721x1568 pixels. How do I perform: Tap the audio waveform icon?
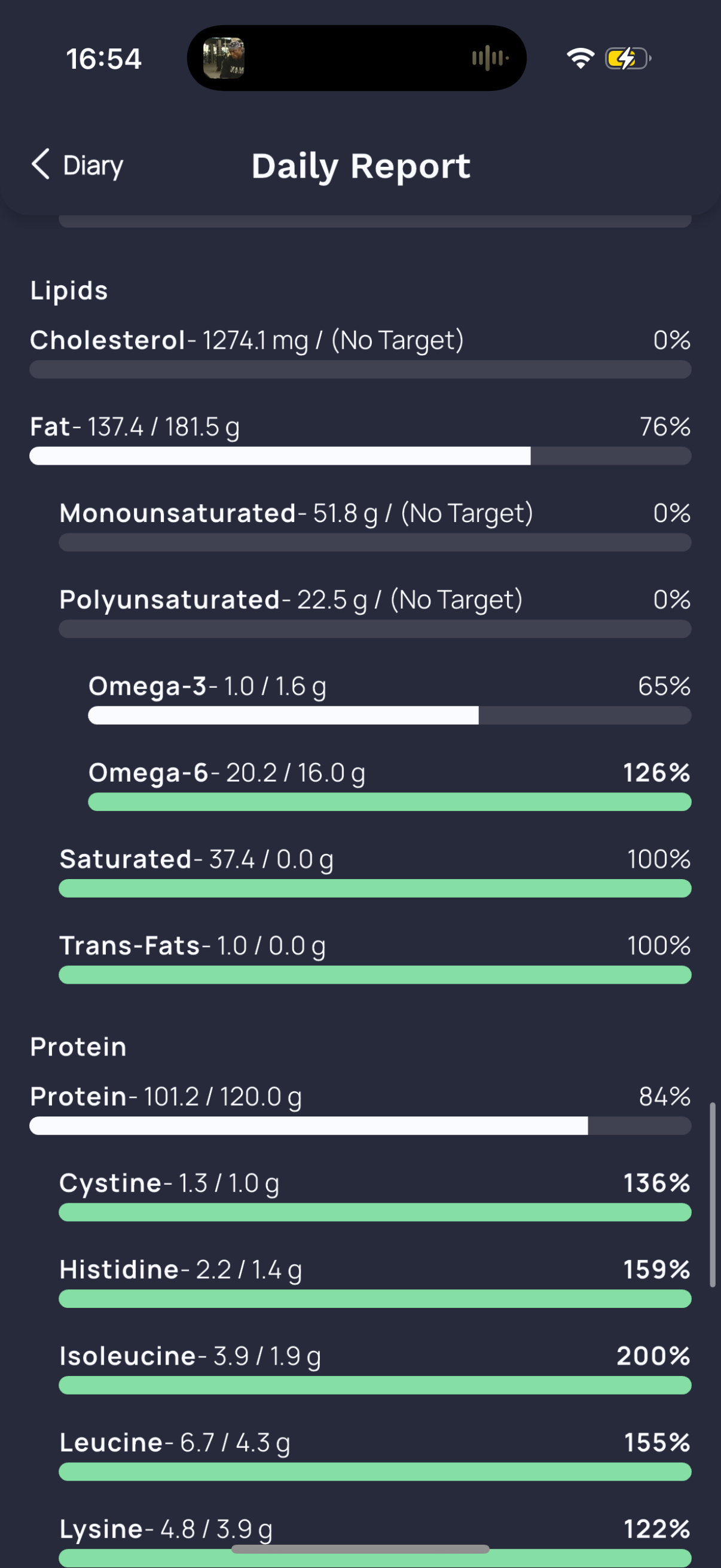[x=490, y=59]
